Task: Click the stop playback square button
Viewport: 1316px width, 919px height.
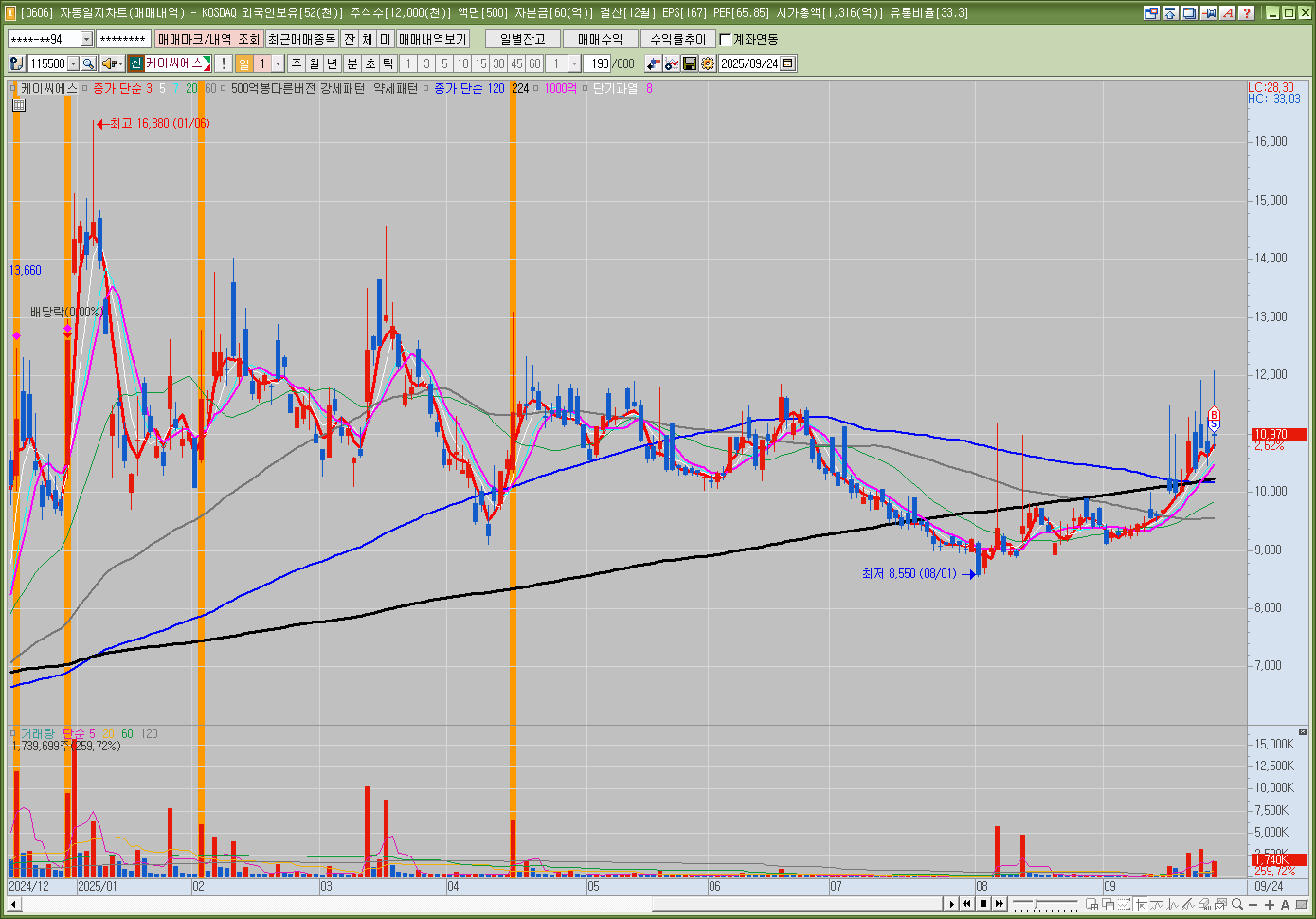Action: 983,904
